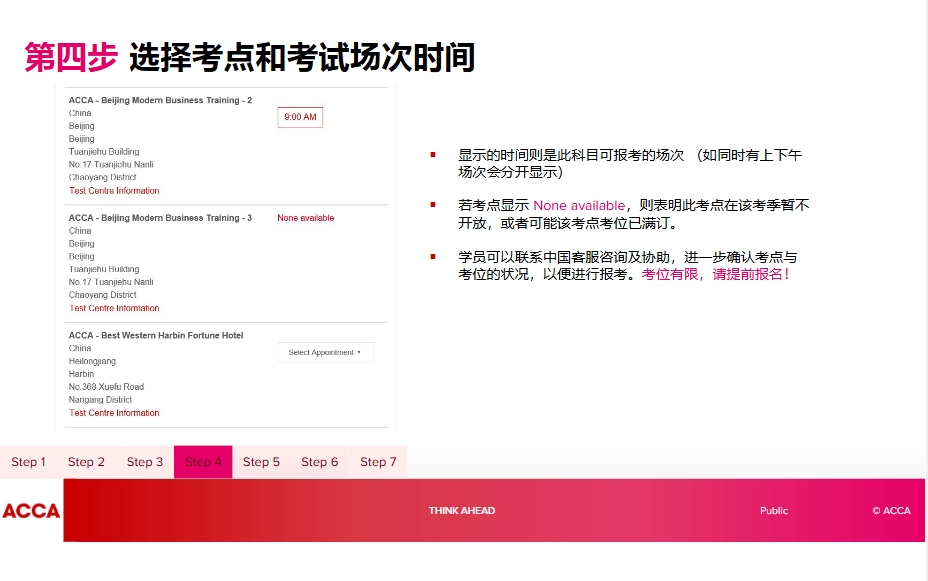Go to Step 7 tab
Screen dimensions: 928x581
click(x=378, y=462)
